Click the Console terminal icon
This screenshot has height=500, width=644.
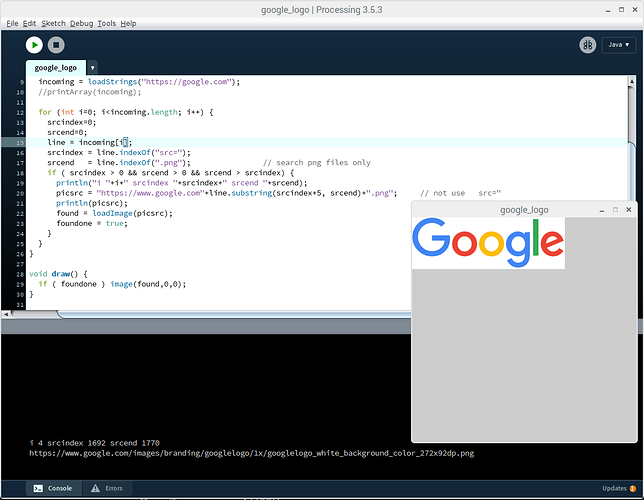coord(38,488)
